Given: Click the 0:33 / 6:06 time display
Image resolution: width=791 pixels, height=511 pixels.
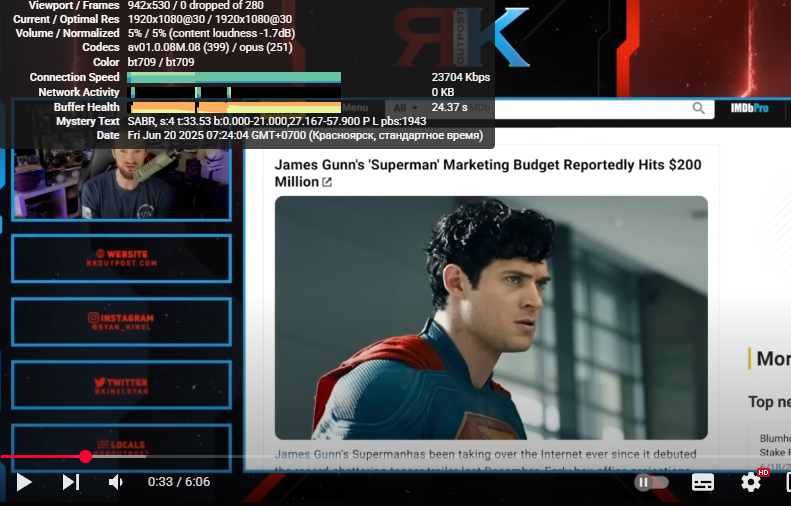Looking at the screenshot, I should (179, 482).
